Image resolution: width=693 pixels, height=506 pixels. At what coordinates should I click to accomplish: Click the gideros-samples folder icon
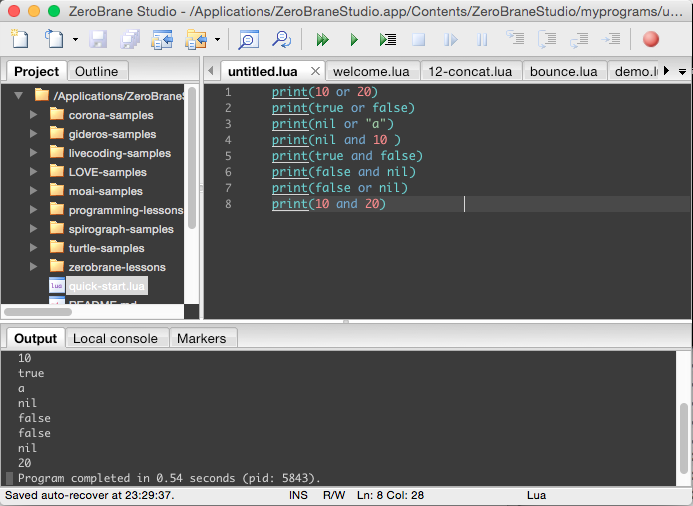pyautogui.click(x=57, y=133)
